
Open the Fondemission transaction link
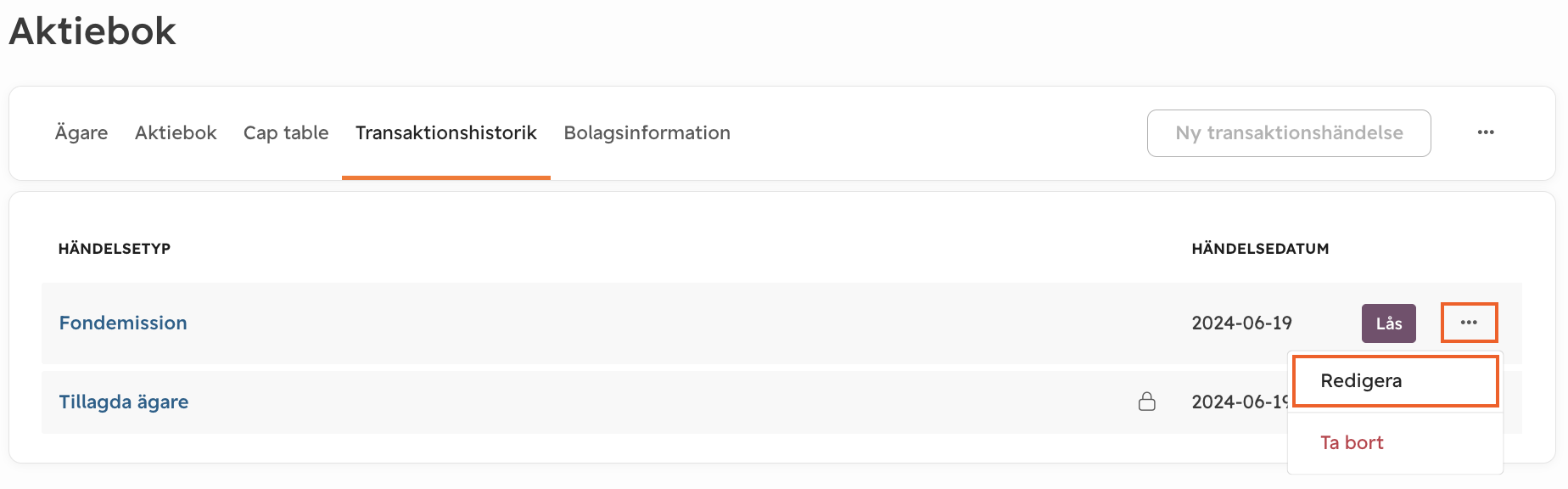123,323
